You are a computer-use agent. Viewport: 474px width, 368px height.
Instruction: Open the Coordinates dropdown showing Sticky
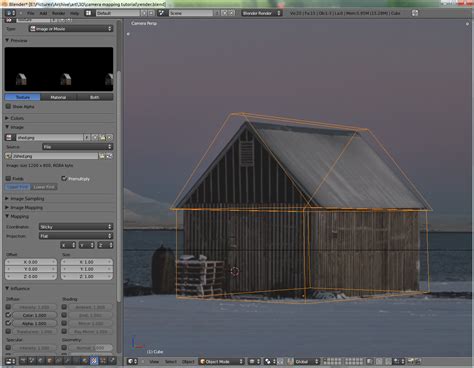[x=76, y=227]
